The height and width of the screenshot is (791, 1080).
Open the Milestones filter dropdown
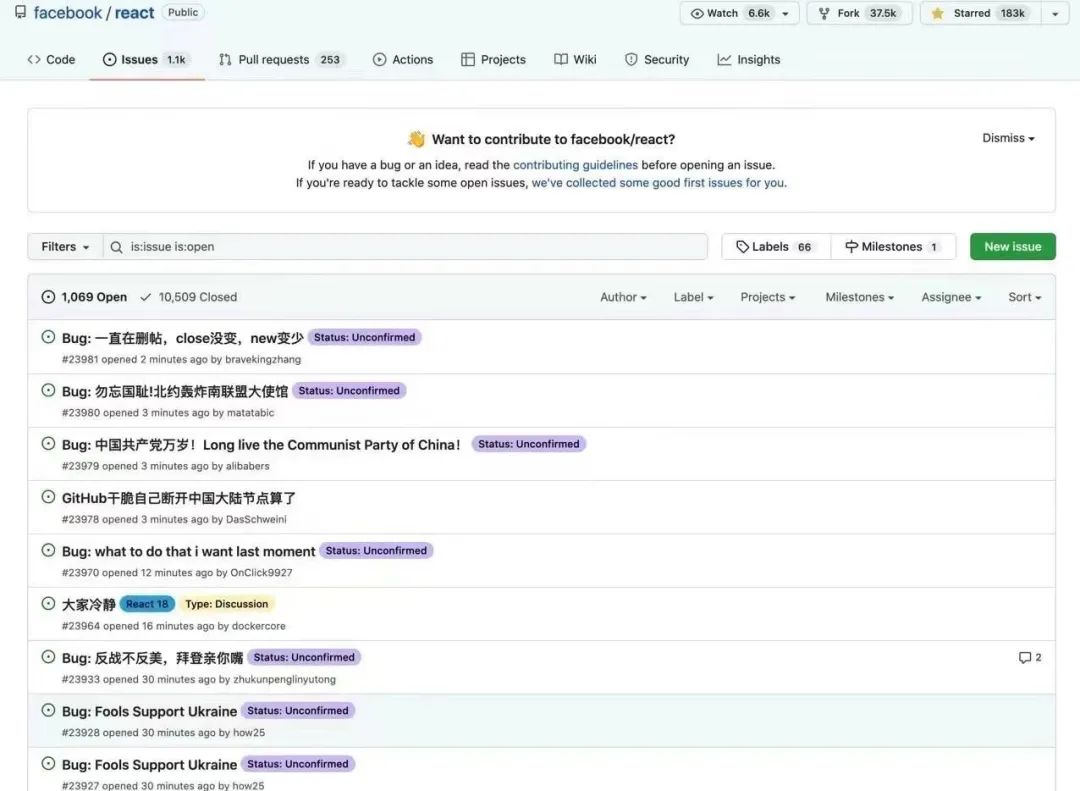[860, 297]
